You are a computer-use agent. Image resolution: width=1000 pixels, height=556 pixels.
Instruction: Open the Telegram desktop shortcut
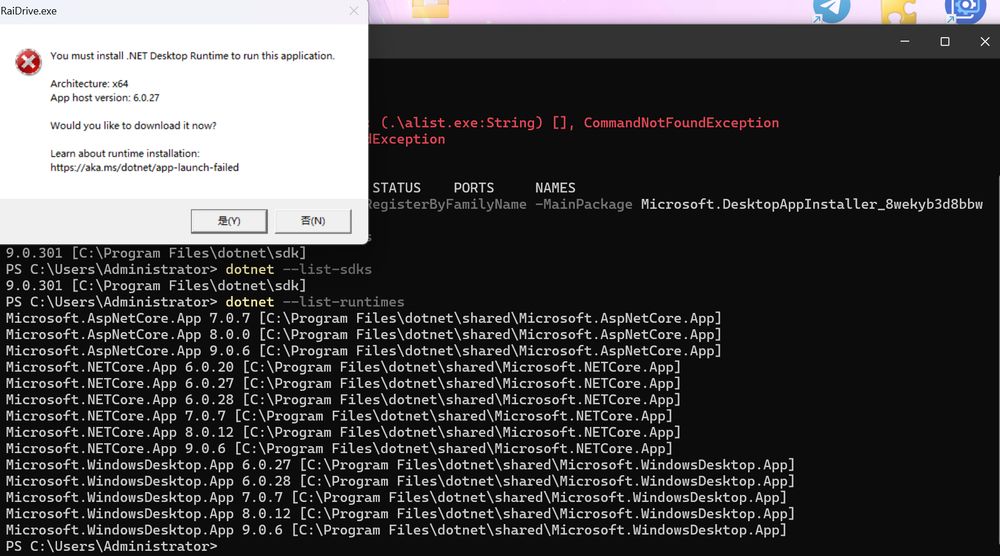832,9
